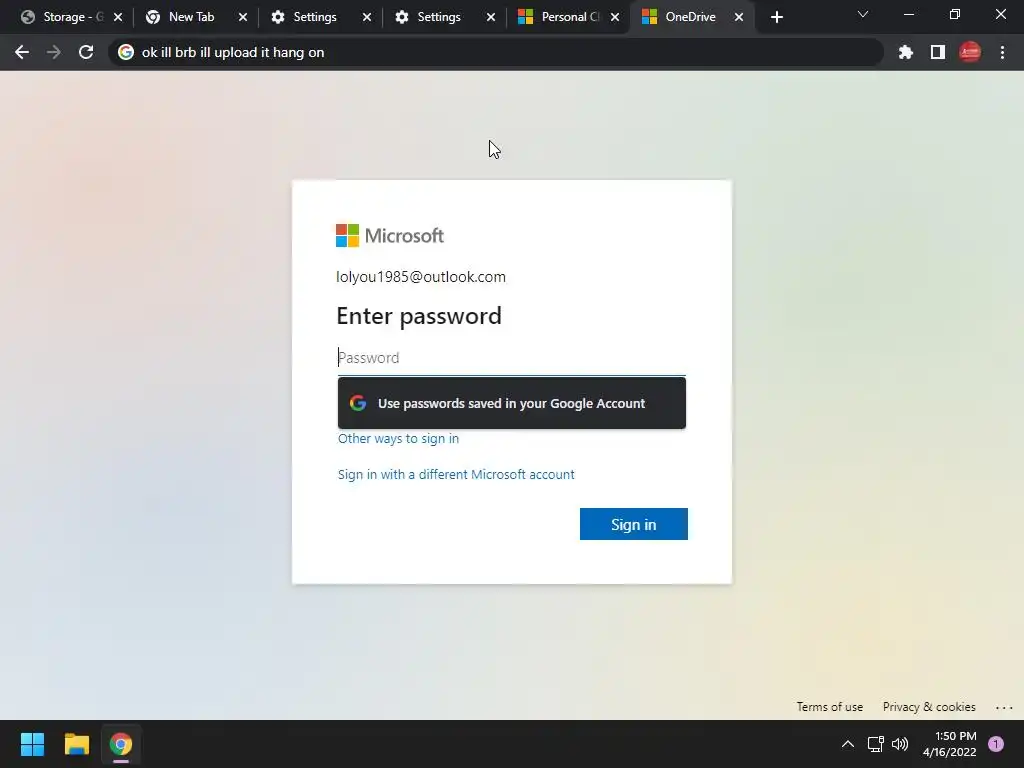The width and height of the screenshot is (1024, 768).
Task: Reload the current page
Action: coord(86,52)
